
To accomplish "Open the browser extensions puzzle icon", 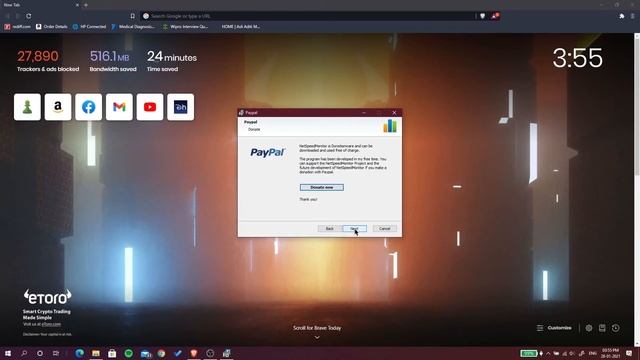I will pyautogui.click(x=622, y=16).
